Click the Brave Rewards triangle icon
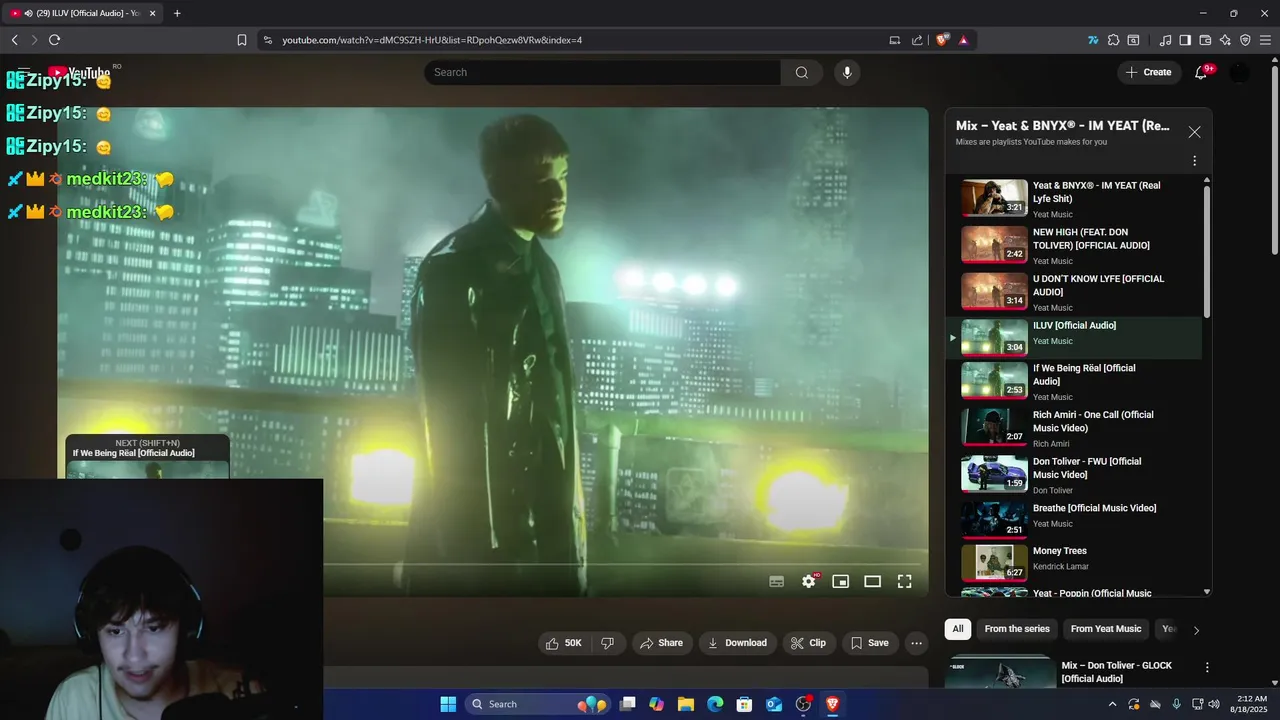 pyautogui.click(x=963, y=40)
